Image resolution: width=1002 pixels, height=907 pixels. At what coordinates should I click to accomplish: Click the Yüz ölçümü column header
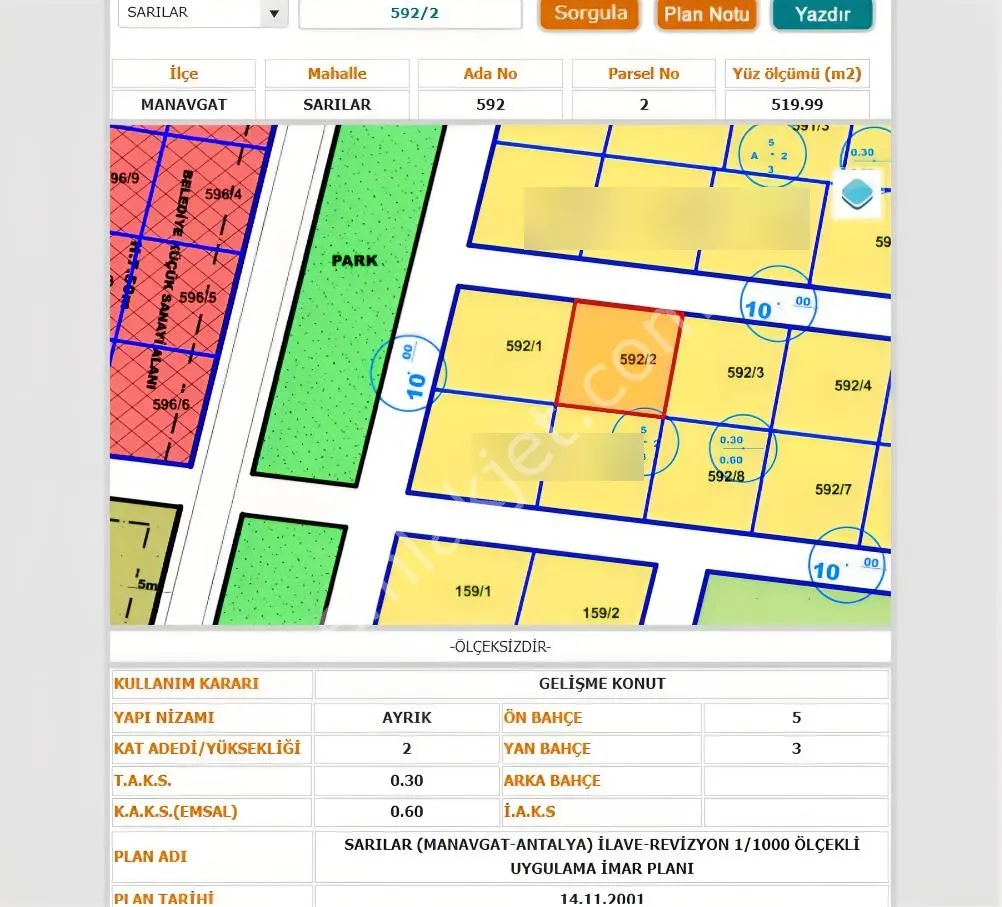(x=797, y=74)
